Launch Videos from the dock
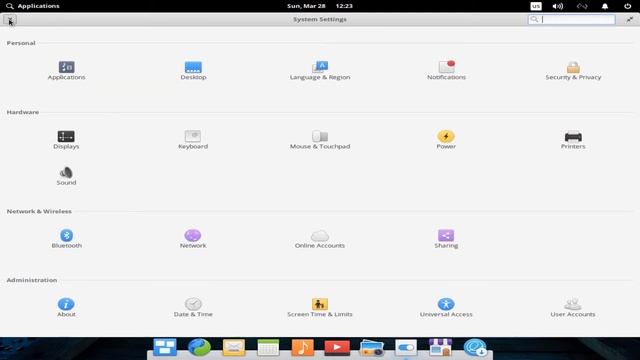 (x=337, y=347)
